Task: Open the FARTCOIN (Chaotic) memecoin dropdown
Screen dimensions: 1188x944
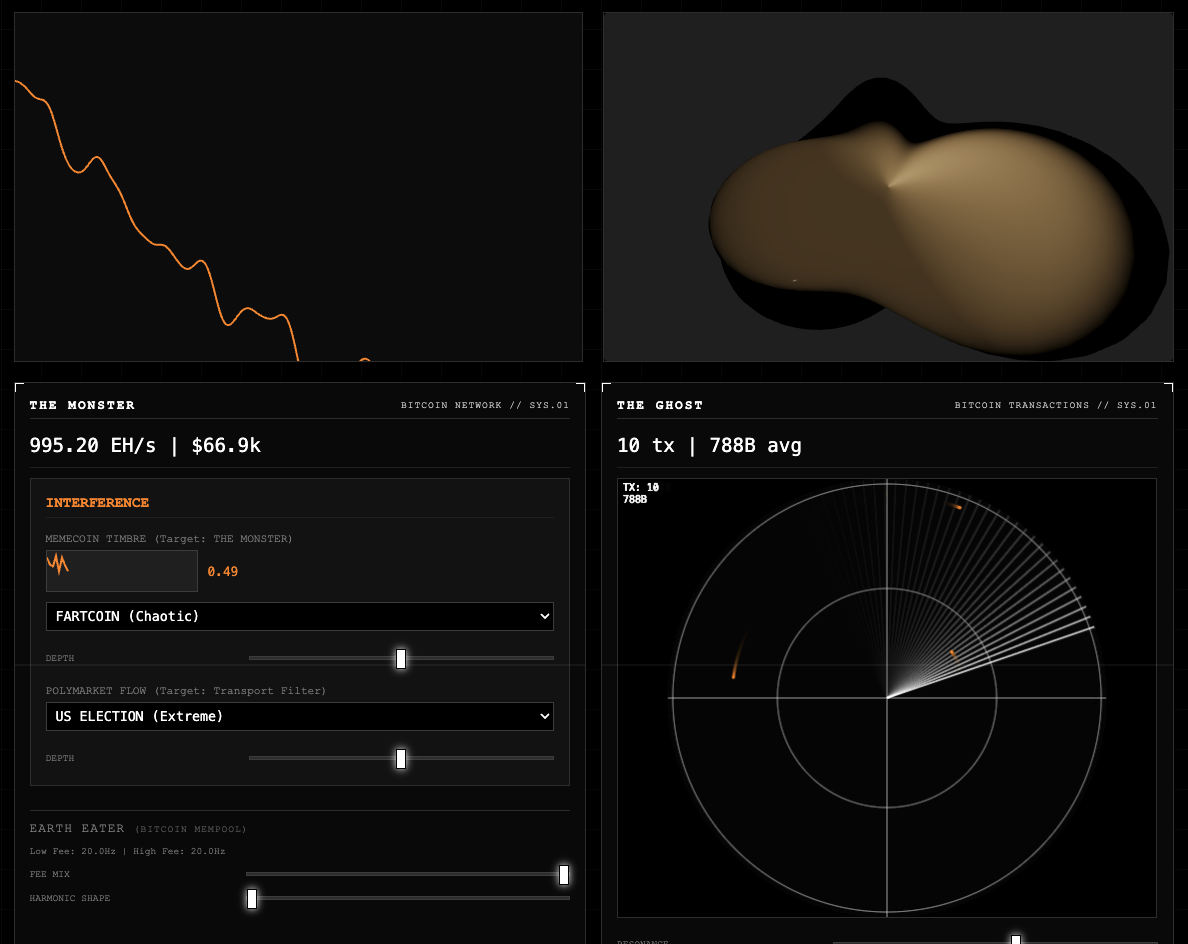Action: point(299,616)
